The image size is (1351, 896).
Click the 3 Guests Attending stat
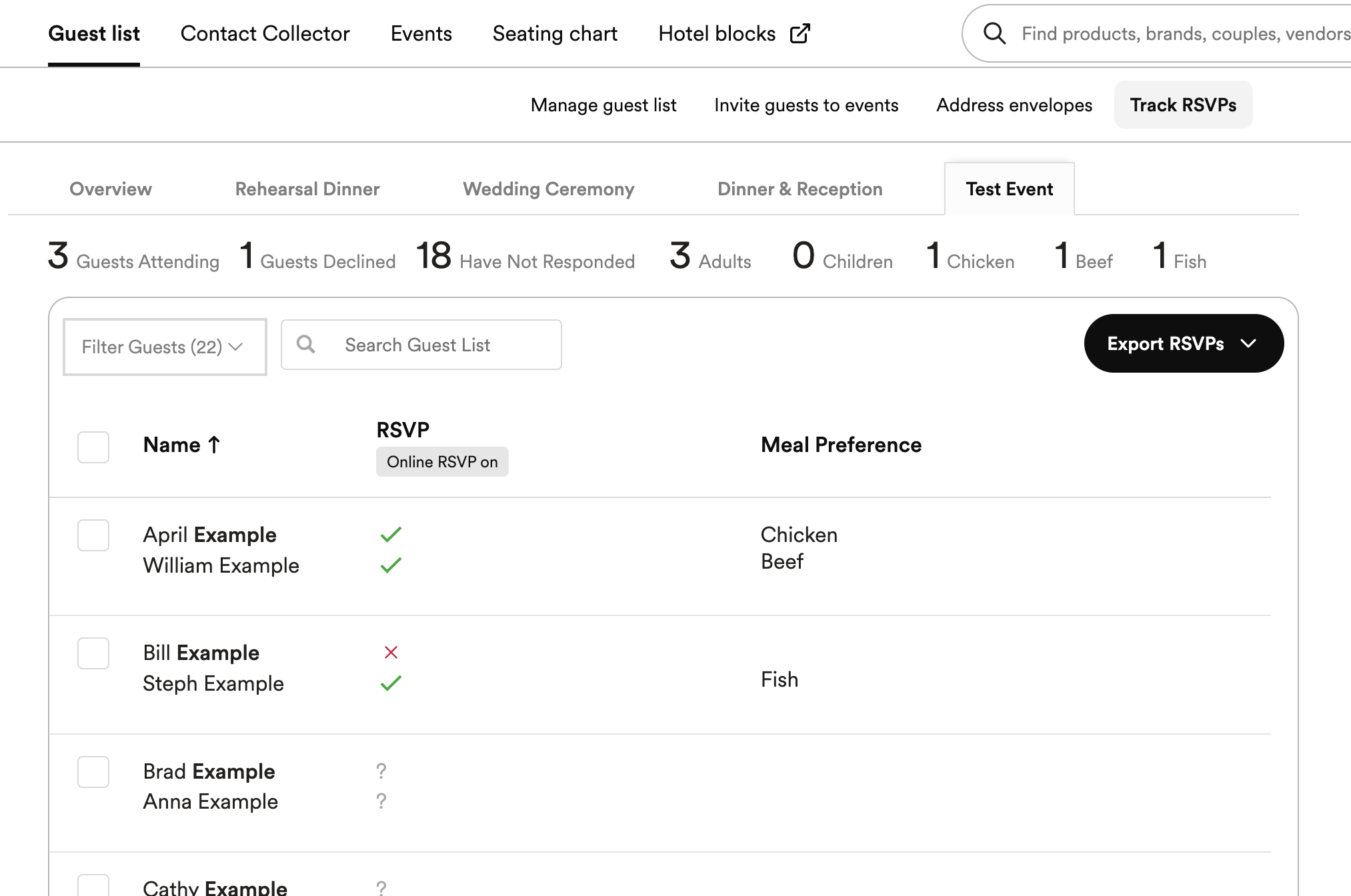(x=133, y=256)
